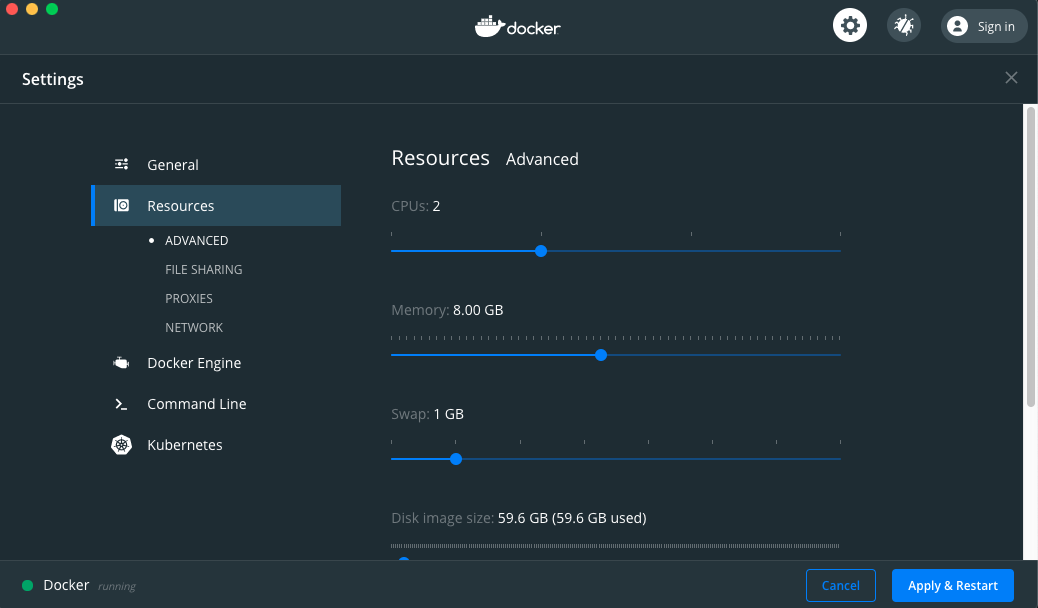This screenshot has width=1038, height=608.
Task: Open the General settings section
Action: (216, 165)
